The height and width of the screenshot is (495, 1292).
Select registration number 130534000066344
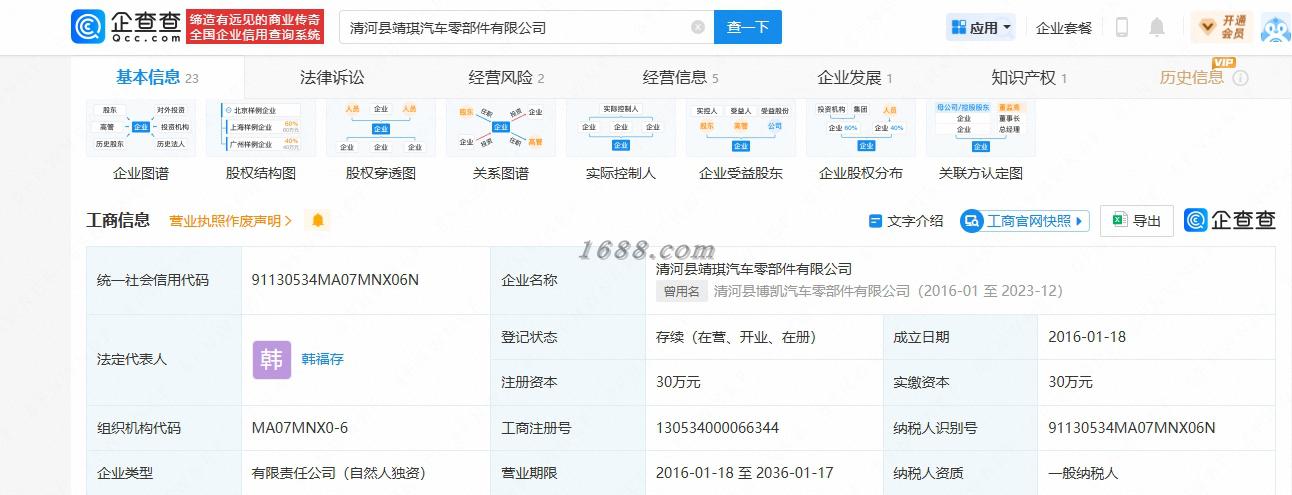click(x=717, y=428)
